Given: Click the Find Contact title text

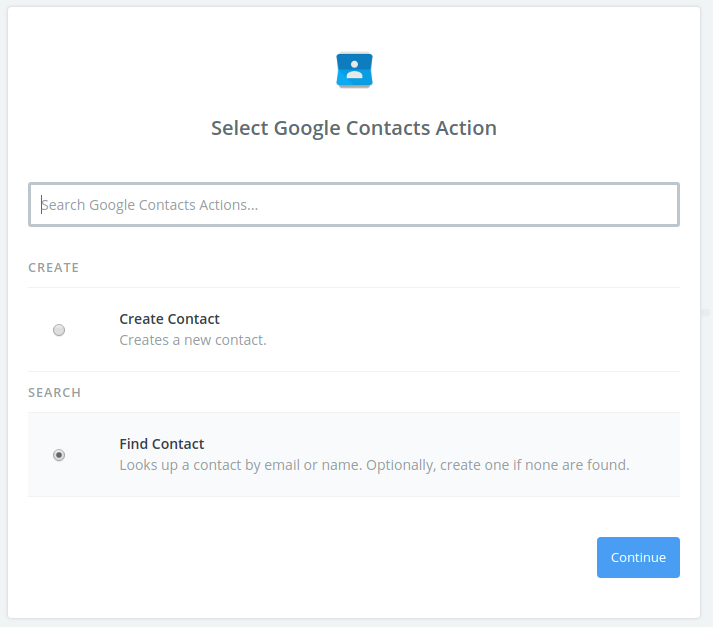Looking at the screenshot, I should 161,444.
